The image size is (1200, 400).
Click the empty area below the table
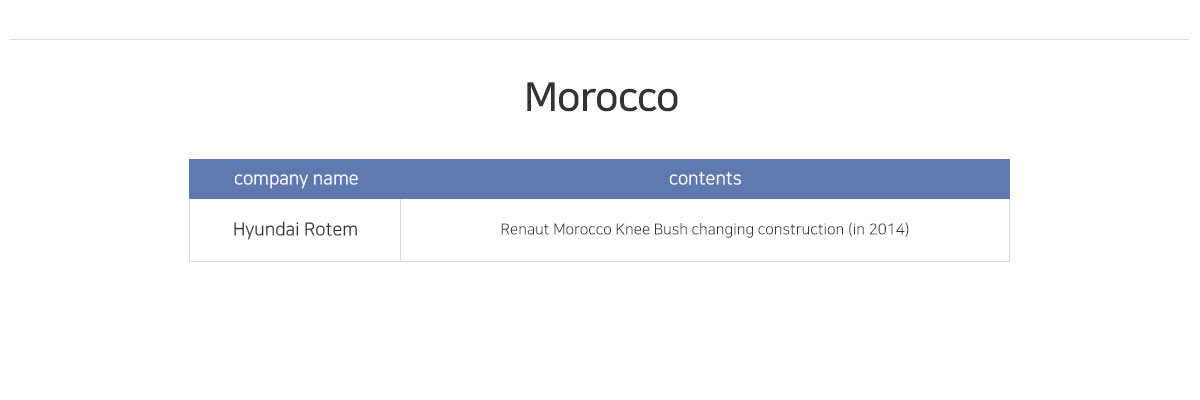600,330
